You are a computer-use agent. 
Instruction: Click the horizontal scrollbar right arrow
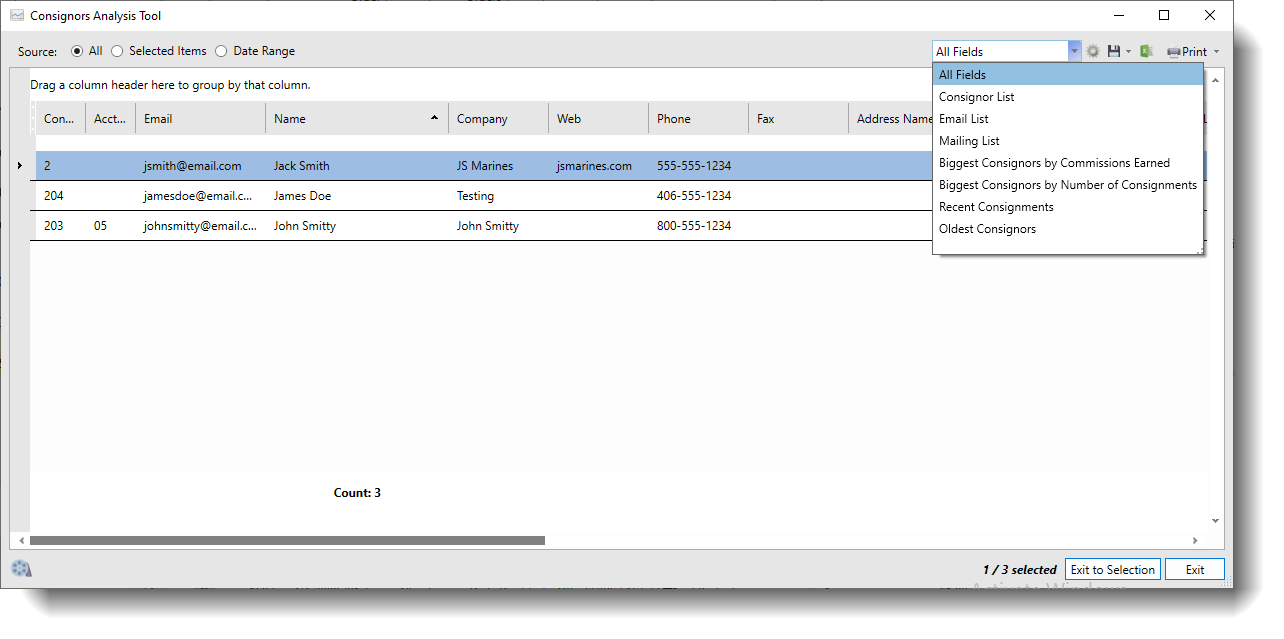click(1195, 540)
